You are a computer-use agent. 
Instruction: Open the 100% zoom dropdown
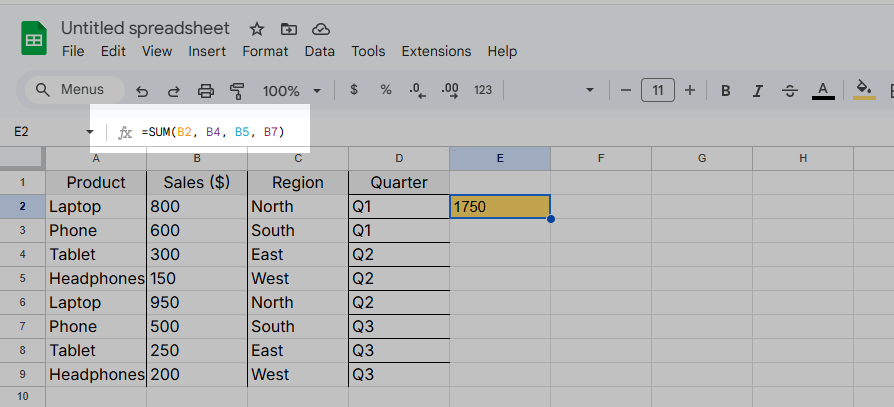(x=292, y=91)
